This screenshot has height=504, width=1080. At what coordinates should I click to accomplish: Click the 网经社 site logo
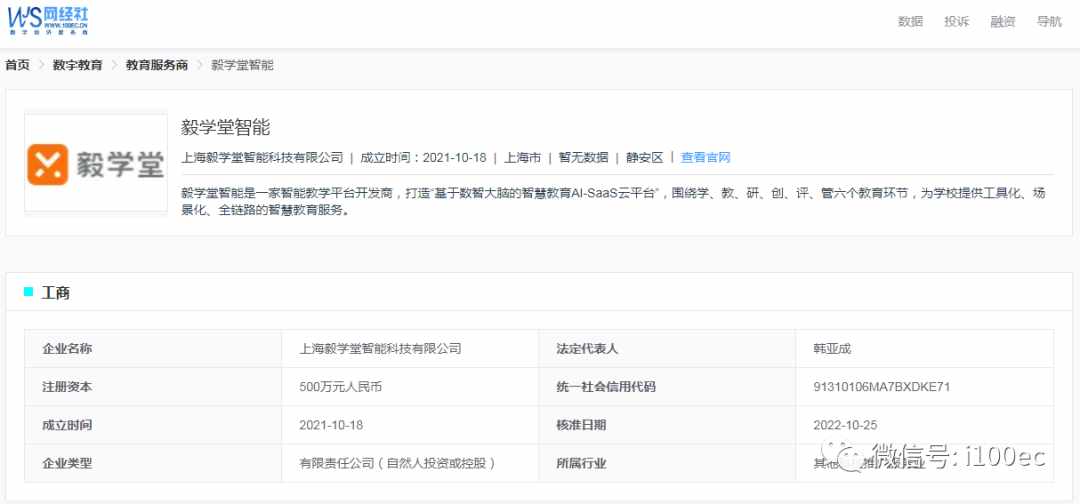click(x=48, y=21)
